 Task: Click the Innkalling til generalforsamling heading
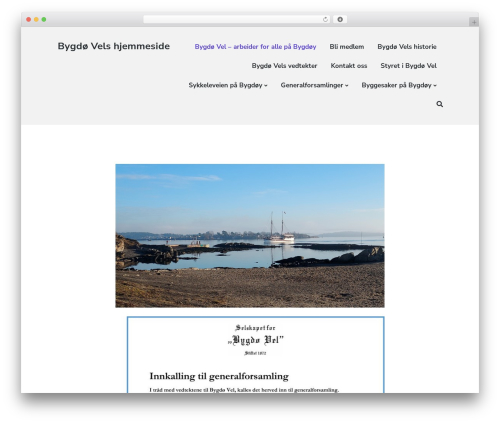219,376
